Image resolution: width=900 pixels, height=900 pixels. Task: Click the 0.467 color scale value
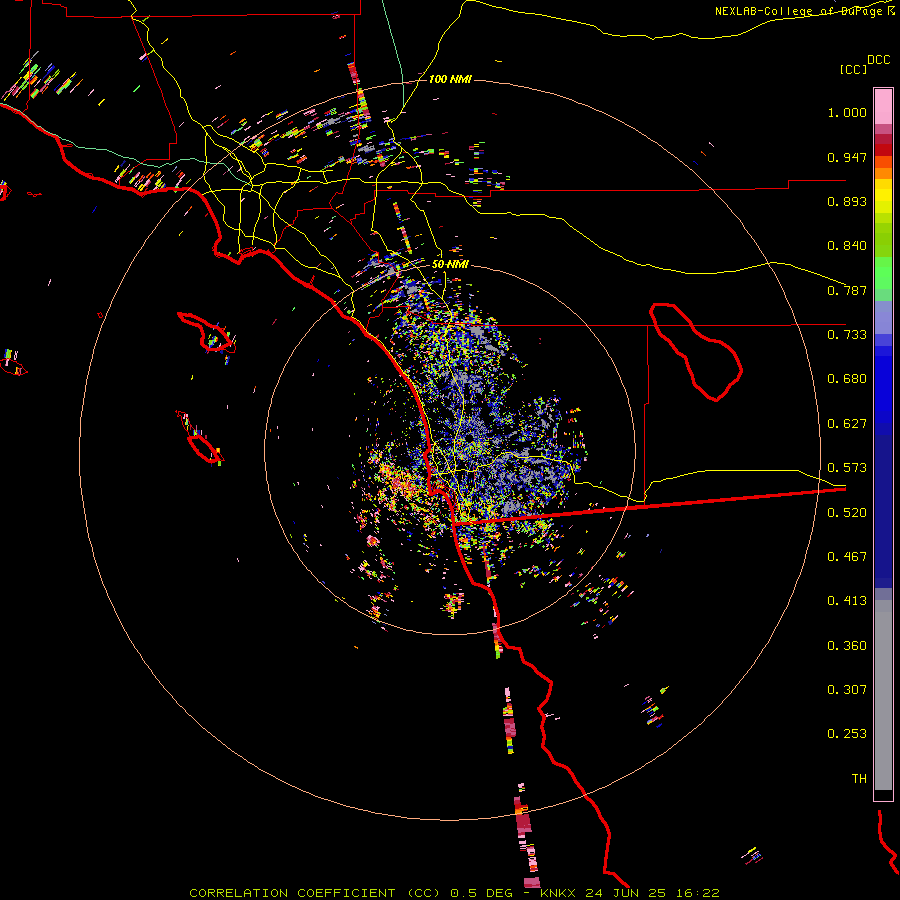[x=847, y=557]
